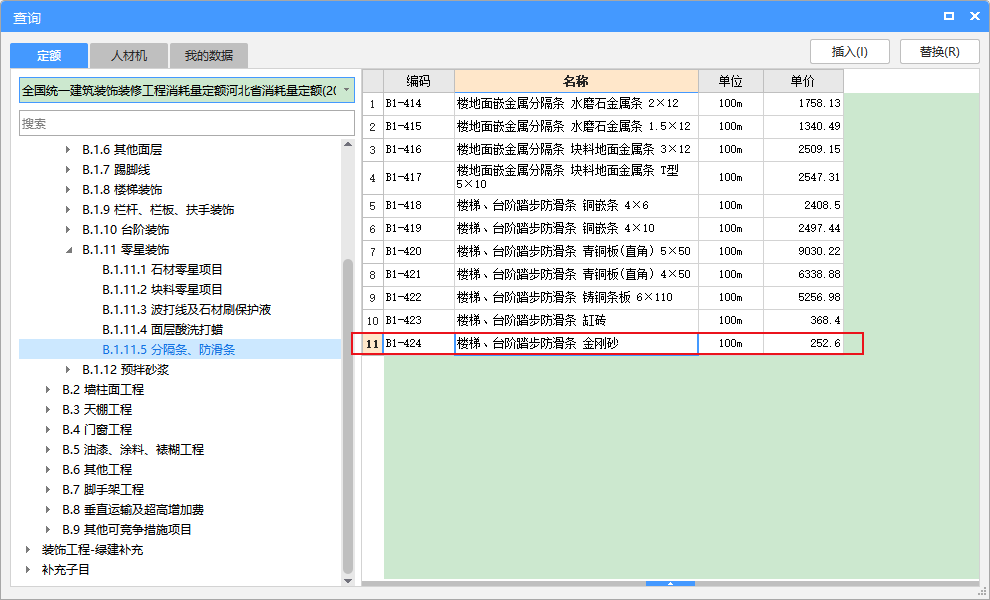The image size is (990, 600).
Task: Focus the 搜索 input field
Action: point(187,123)
